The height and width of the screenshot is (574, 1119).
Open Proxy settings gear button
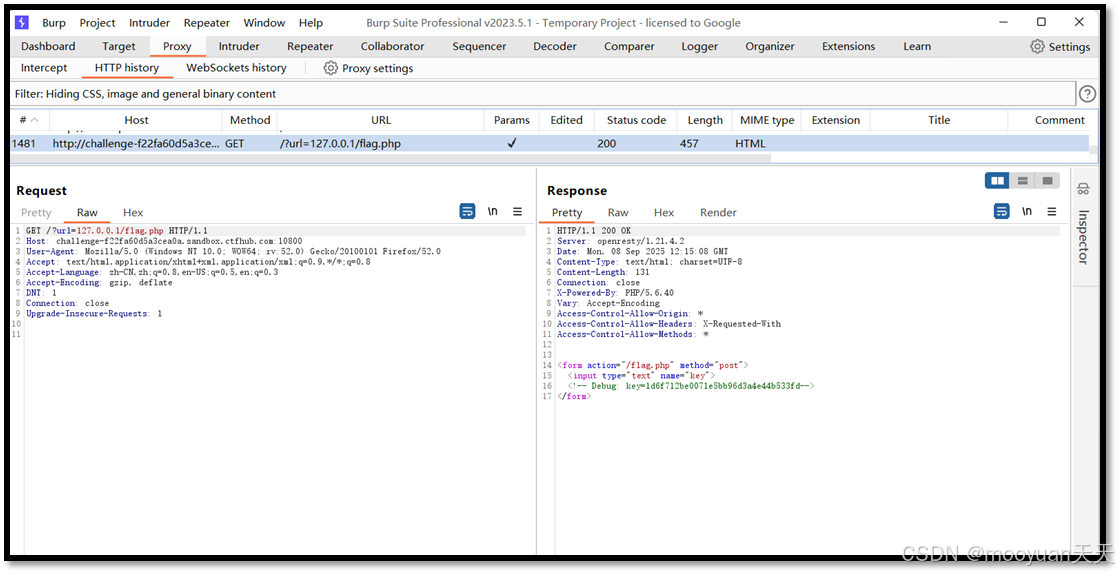(x=368, y=68)
